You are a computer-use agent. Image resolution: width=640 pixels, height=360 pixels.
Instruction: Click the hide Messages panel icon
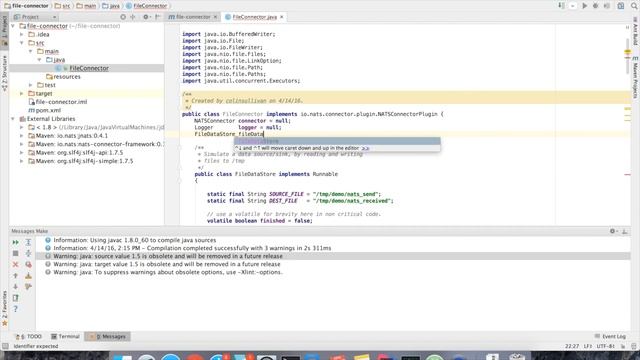pos(625,231)
